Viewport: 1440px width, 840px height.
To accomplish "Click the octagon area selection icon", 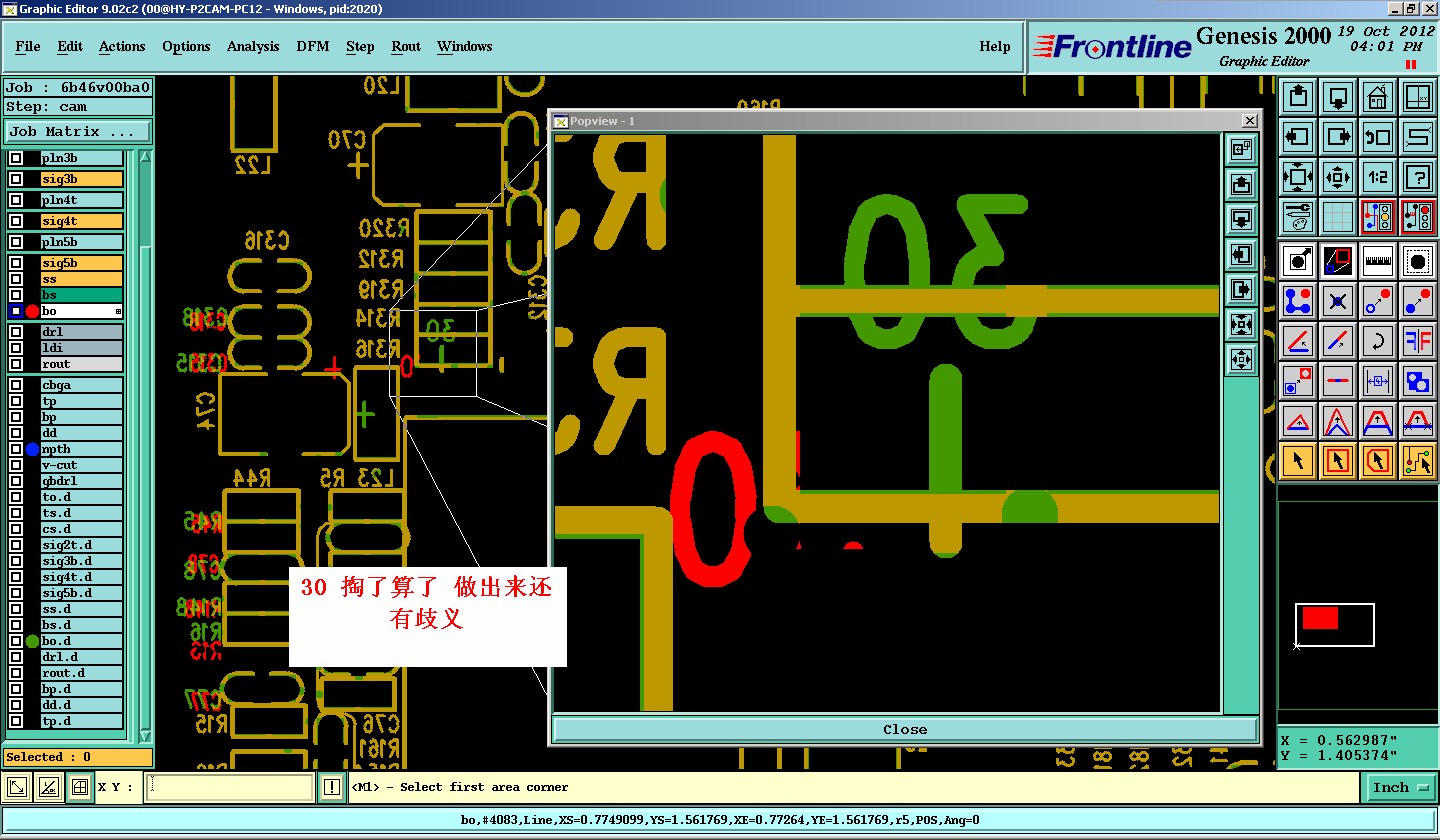I will pyautogui.click(x=1417, y=261).
